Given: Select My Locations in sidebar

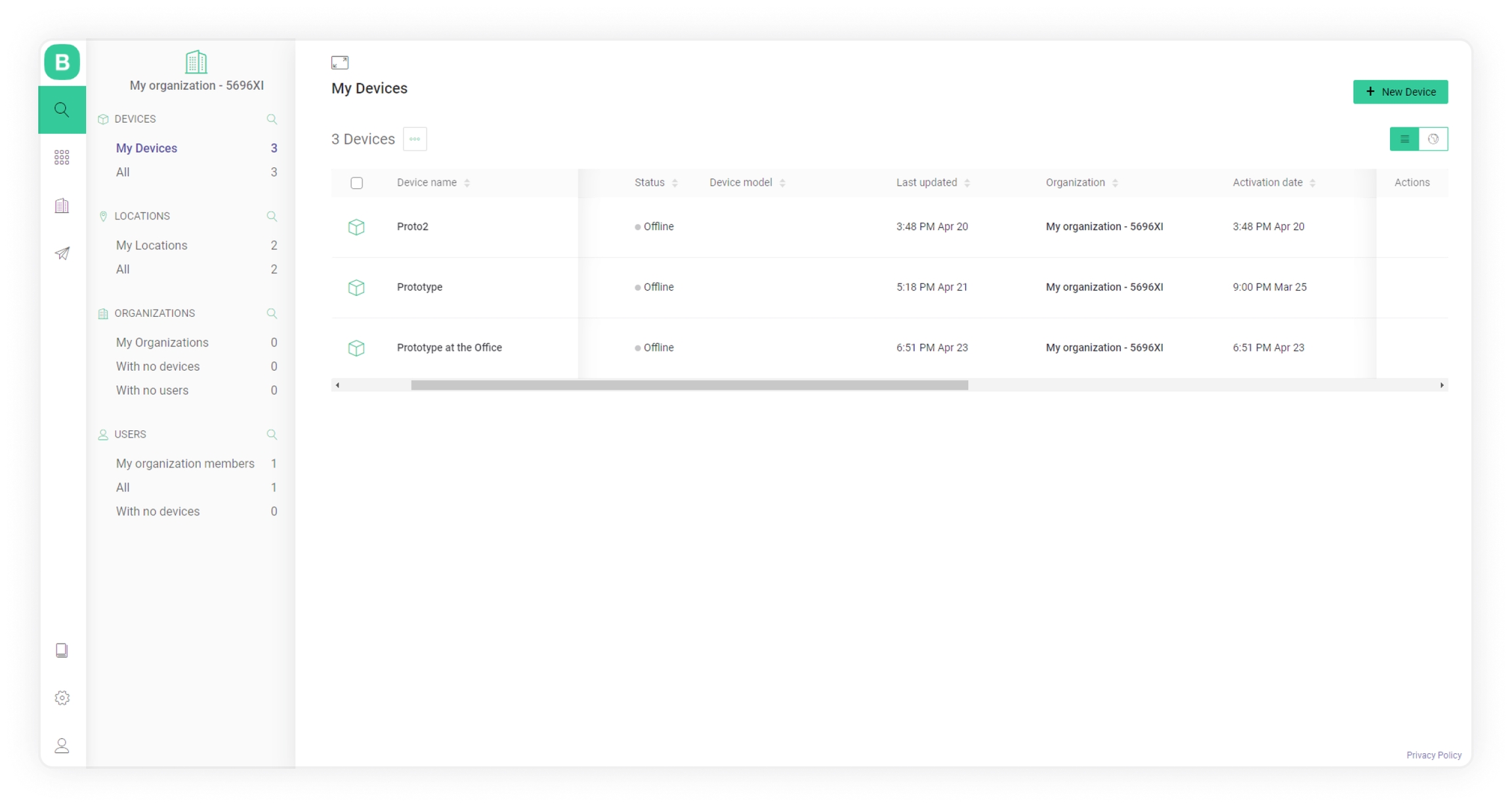Looking at the screenshot, I should pyautogui.click(x=152, y=245).
